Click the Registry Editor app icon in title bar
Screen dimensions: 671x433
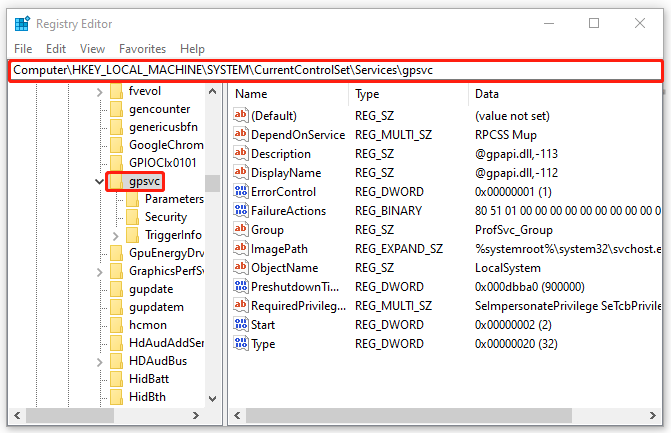coord(22,24)
